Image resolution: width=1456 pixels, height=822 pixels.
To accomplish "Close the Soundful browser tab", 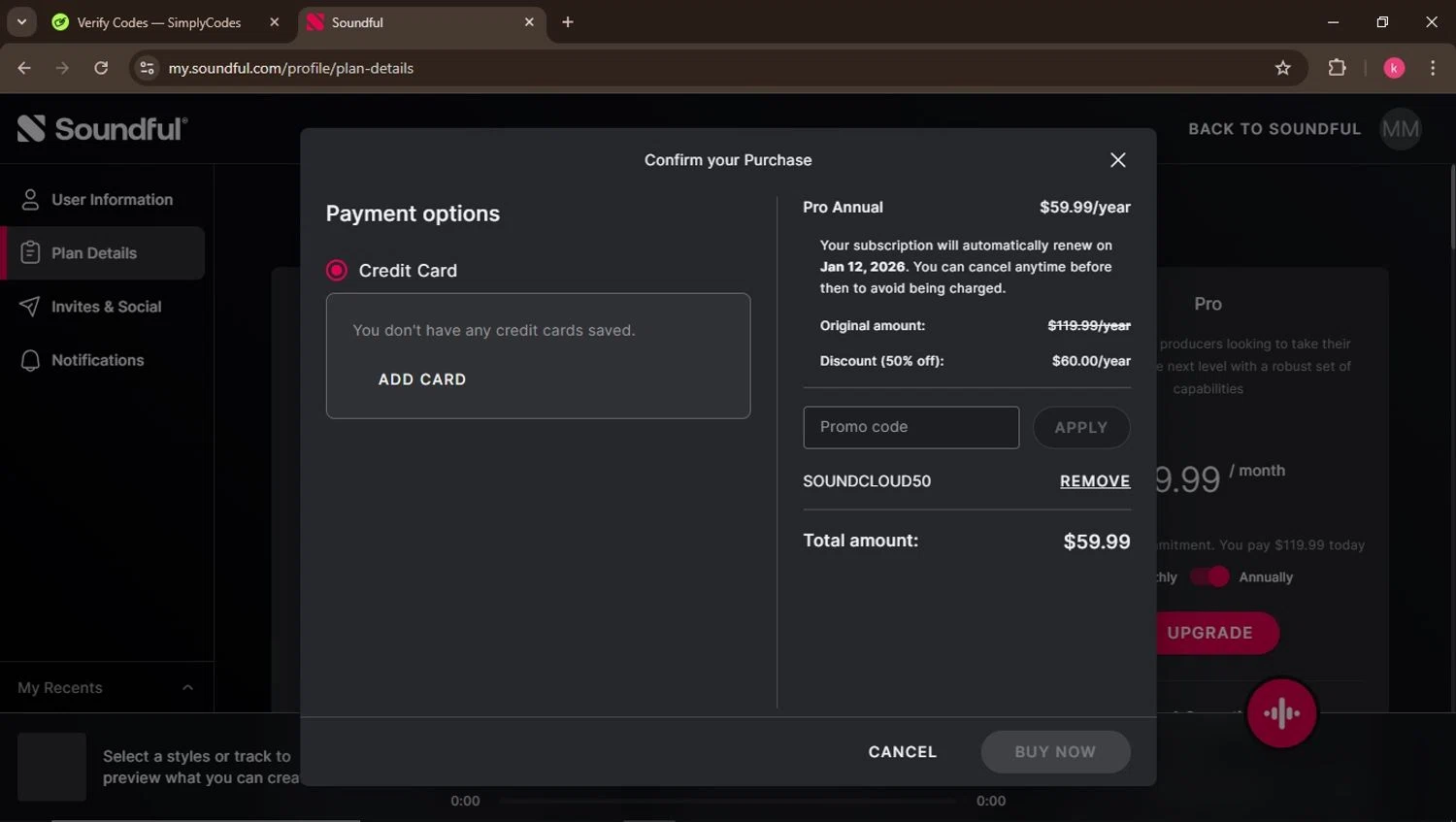I will 529,22.
